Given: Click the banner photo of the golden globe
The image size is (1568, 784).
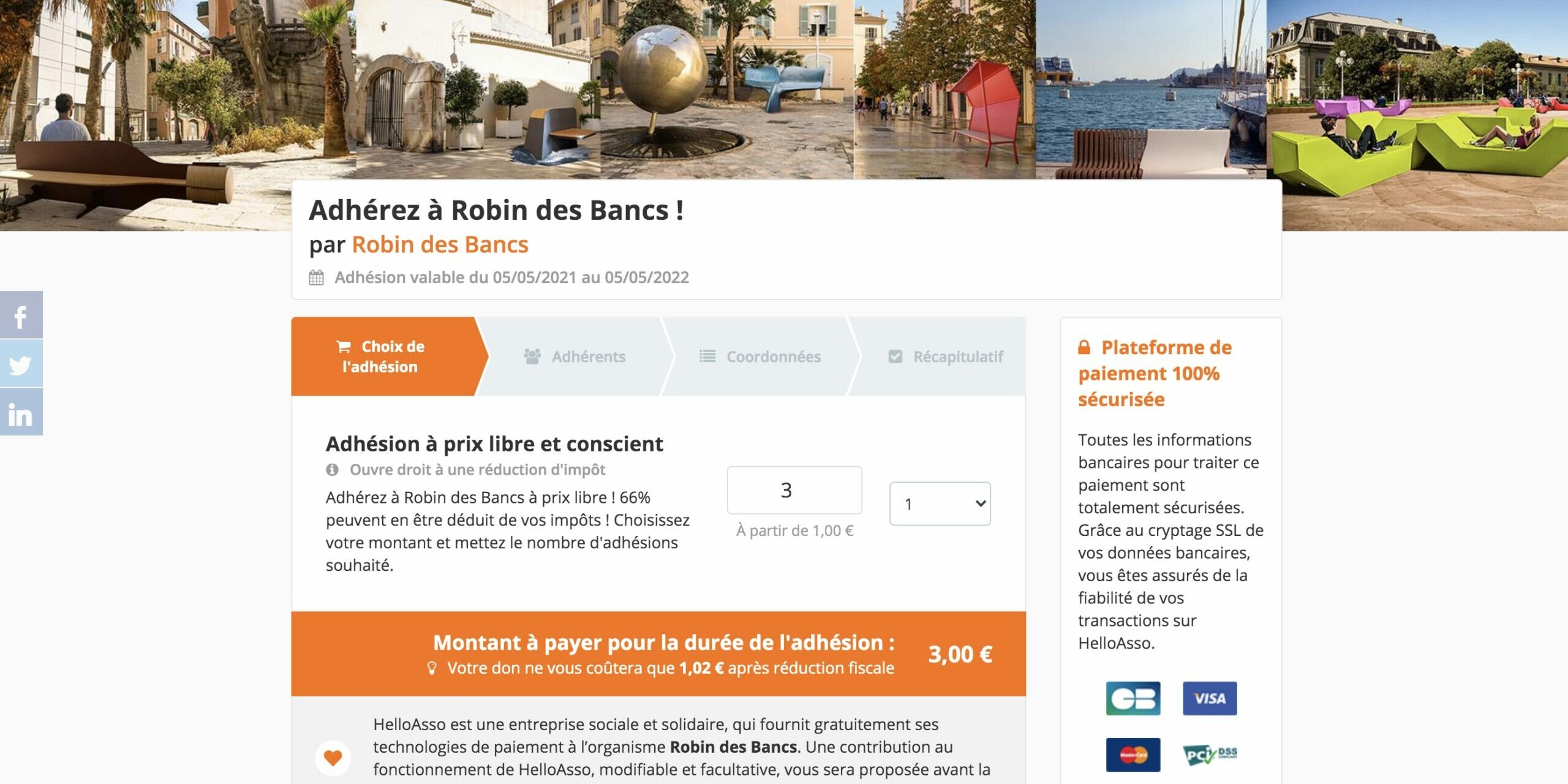Looking at the screenshot, I should point(727,89).
